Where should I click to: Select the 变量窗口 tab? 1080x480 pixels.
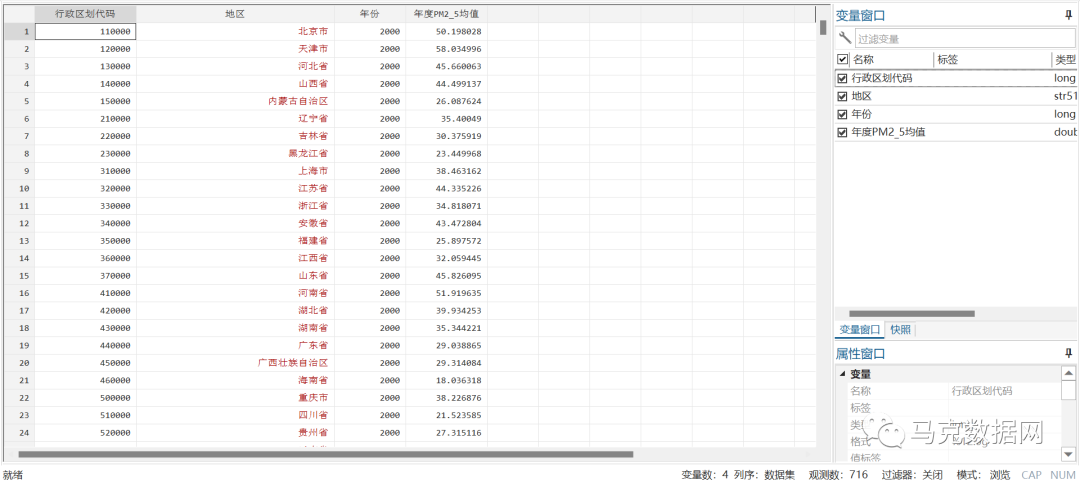pos(860,329)
